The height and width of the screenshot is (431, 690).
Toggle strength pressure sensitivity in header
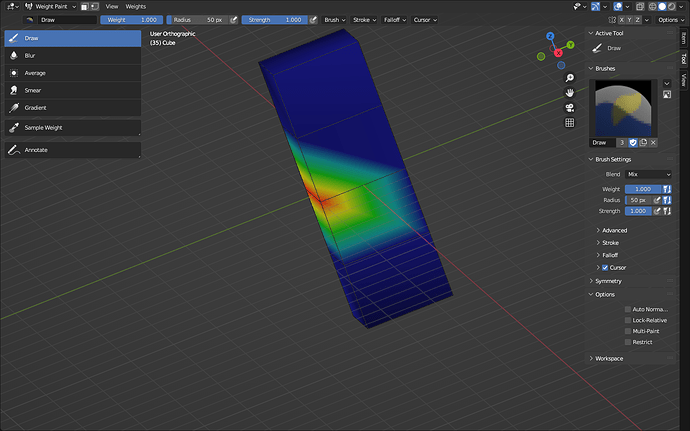(x=313, y=20)
